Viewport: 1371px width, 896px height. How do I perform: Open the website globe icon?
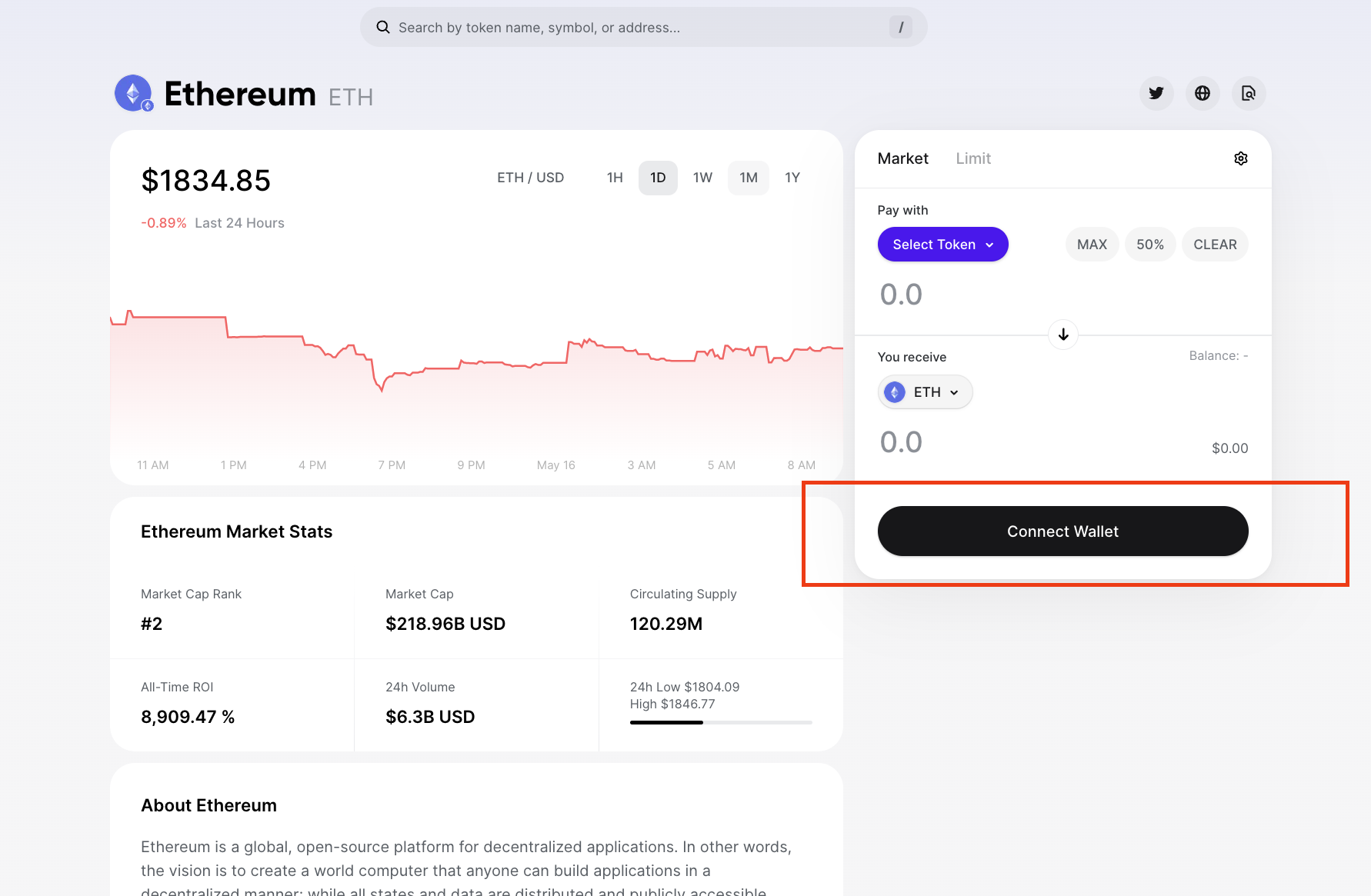pos(1202,93)
